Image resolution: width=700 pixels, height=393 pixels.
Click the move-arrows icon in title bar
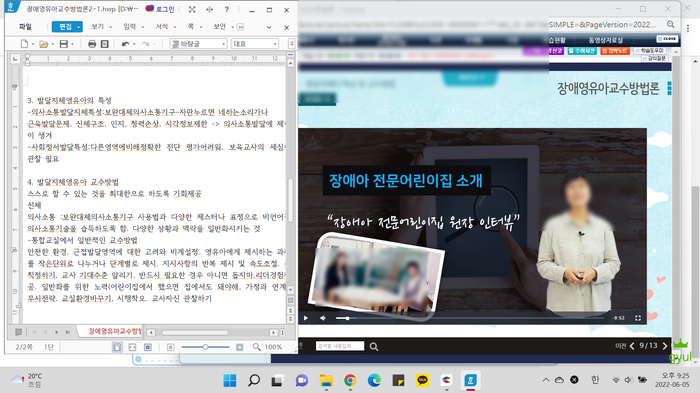(x=209, y=9)
